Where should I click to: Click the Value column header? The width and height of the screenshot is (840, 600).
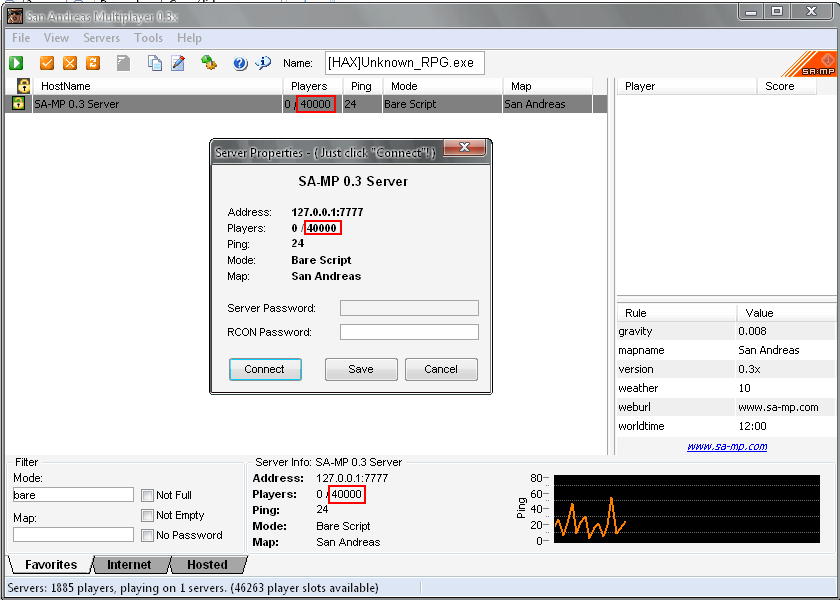coord(786,313)
